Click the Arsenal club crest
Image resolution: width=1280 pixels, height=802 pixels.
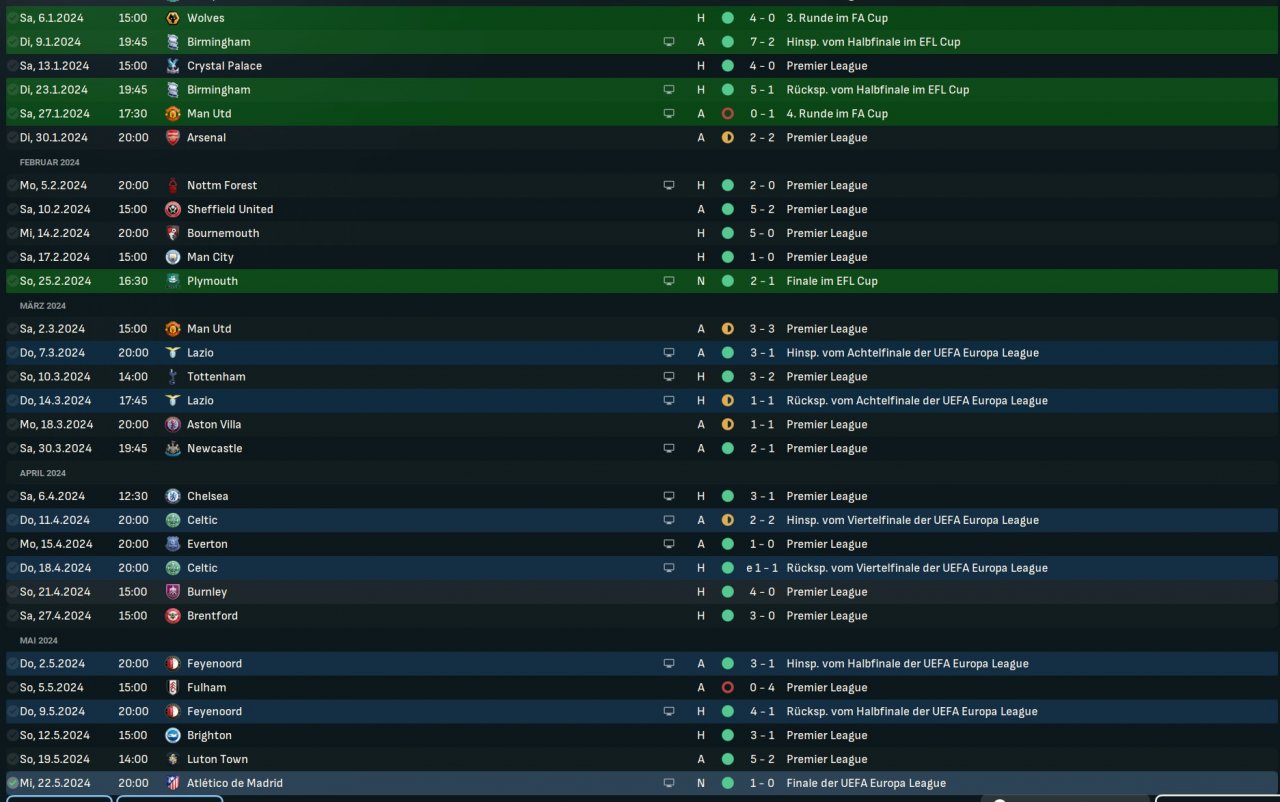173,138
